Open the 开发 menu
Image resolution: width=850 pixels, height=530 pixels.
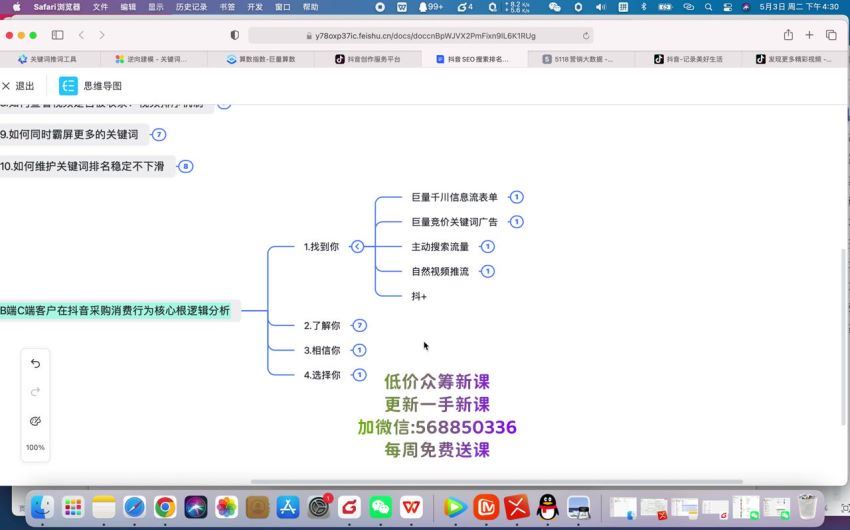(x=255, y=7)
